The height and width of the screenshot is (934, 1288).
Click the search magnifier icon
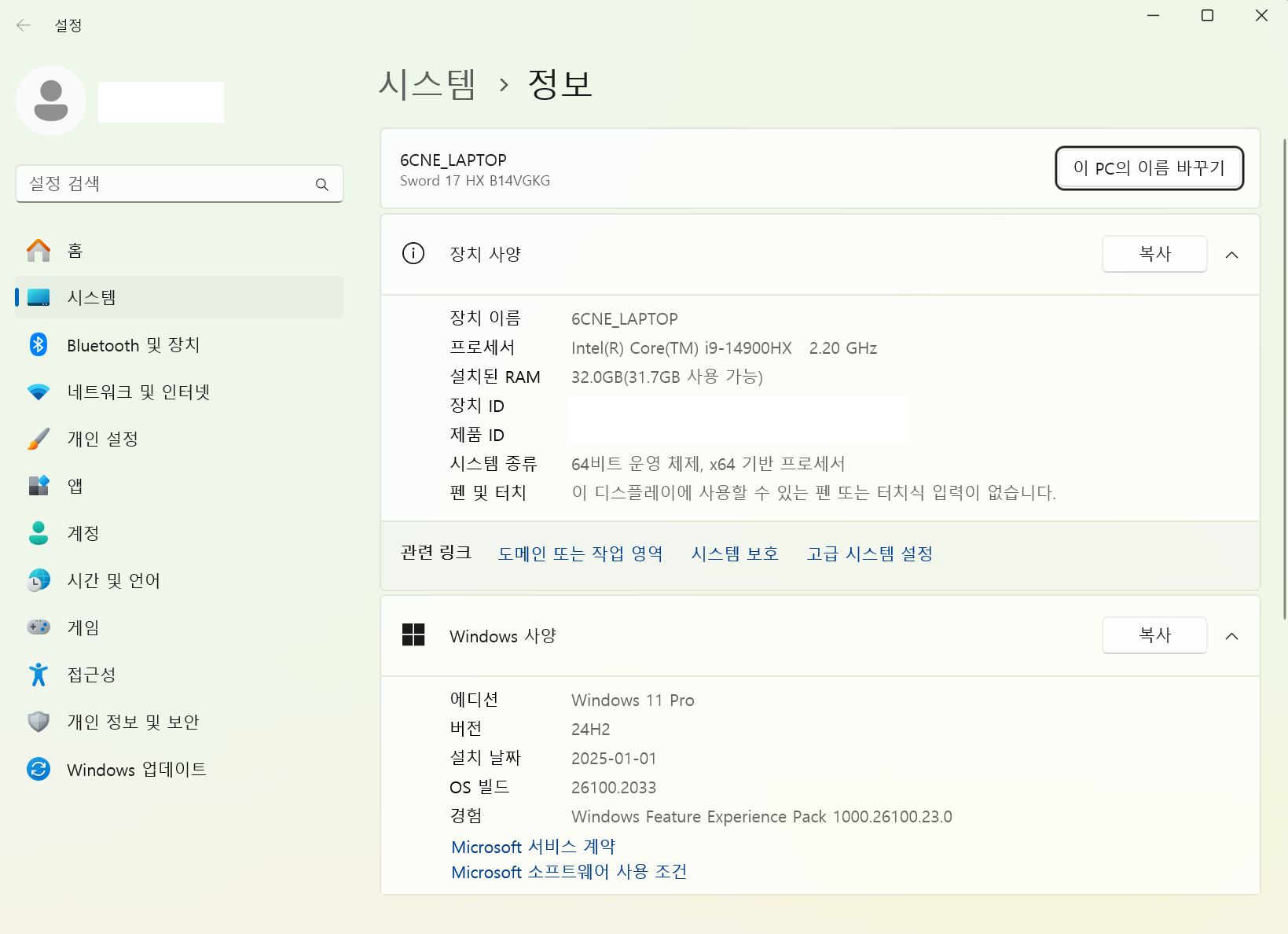click(x=321, y=185)
